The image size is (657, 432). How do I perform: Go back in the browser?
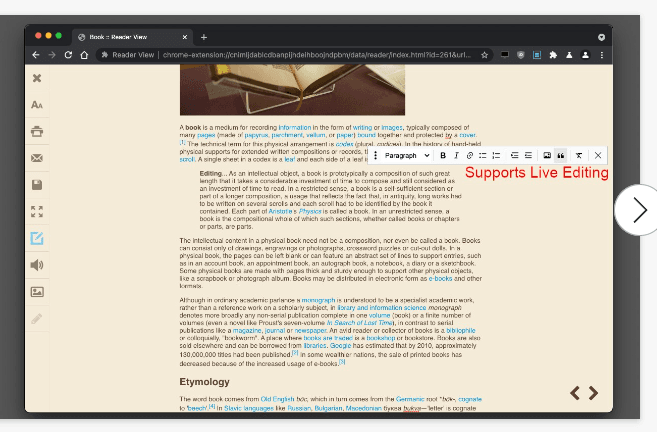click(36, 55)
